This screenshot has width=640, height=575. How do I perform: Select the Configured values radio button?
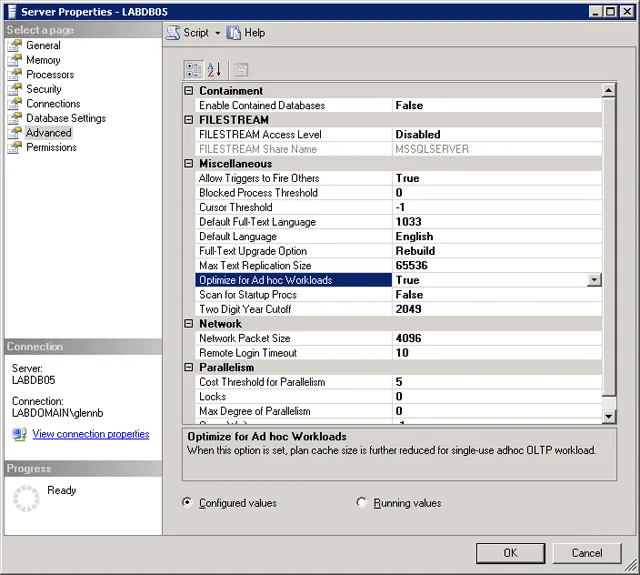click(188, 503)
